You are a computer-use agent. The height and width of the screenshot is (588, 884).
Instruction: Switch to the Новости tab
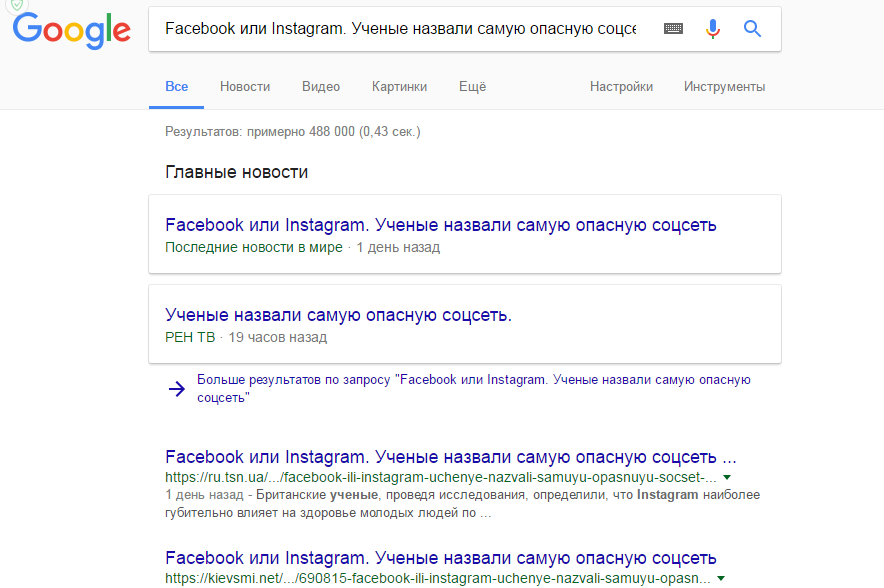[245, 87]
